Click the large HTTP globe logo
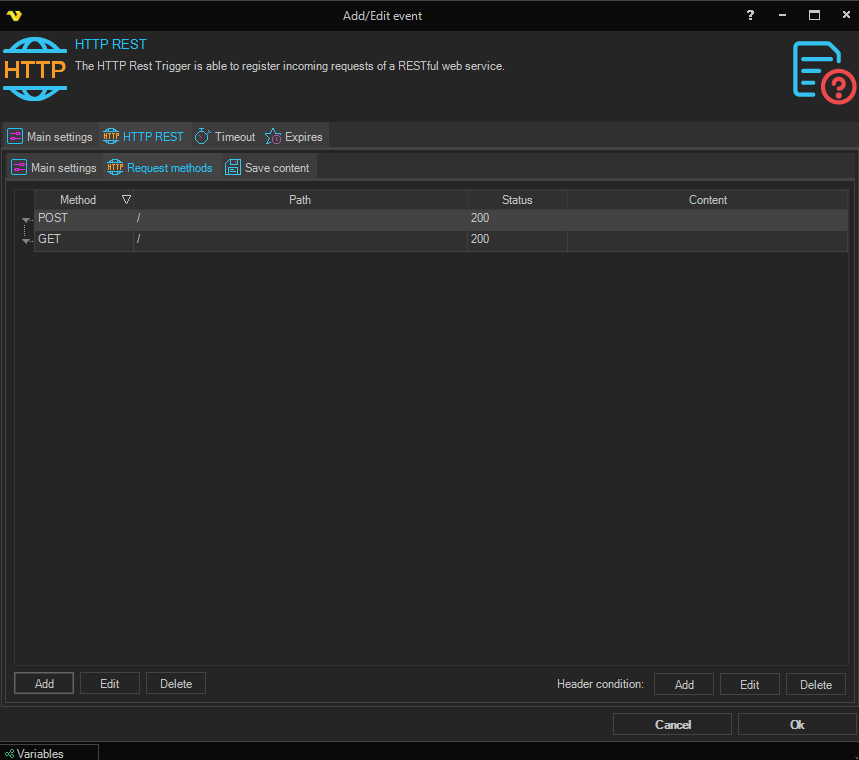 point(35,69)
